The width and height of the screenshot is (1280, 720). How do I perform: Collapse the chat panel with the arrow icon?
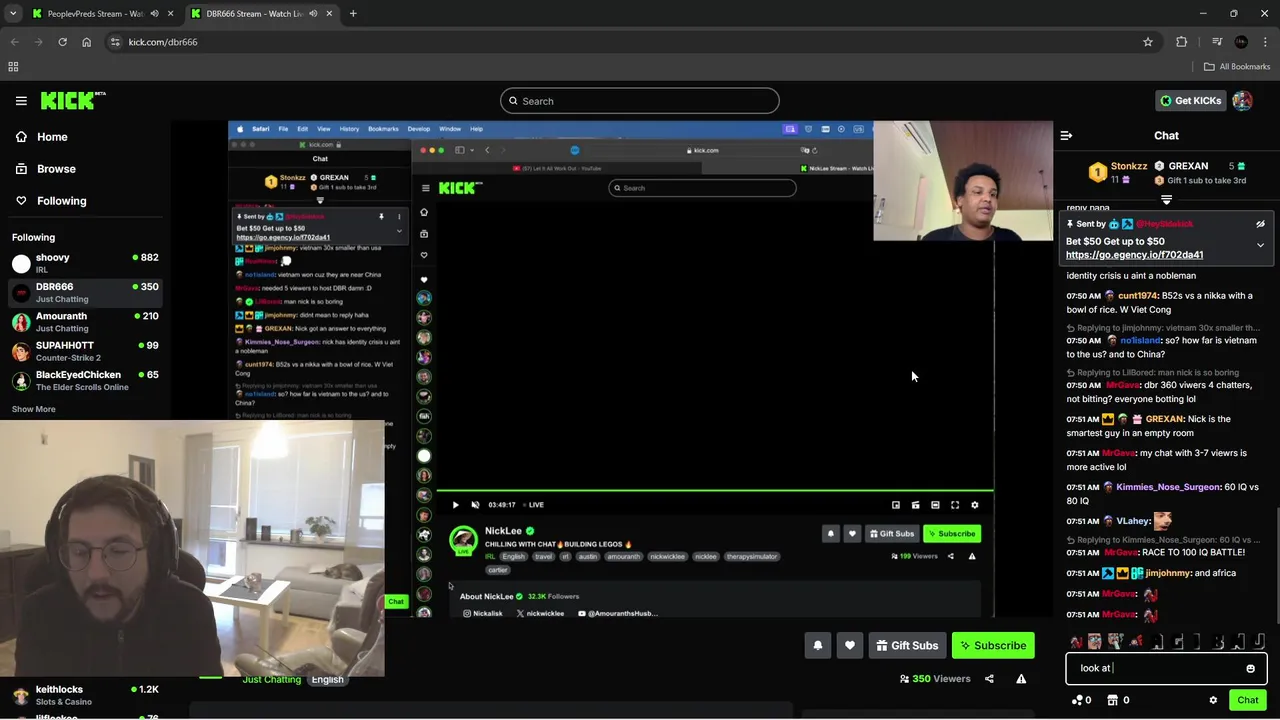1066,135
